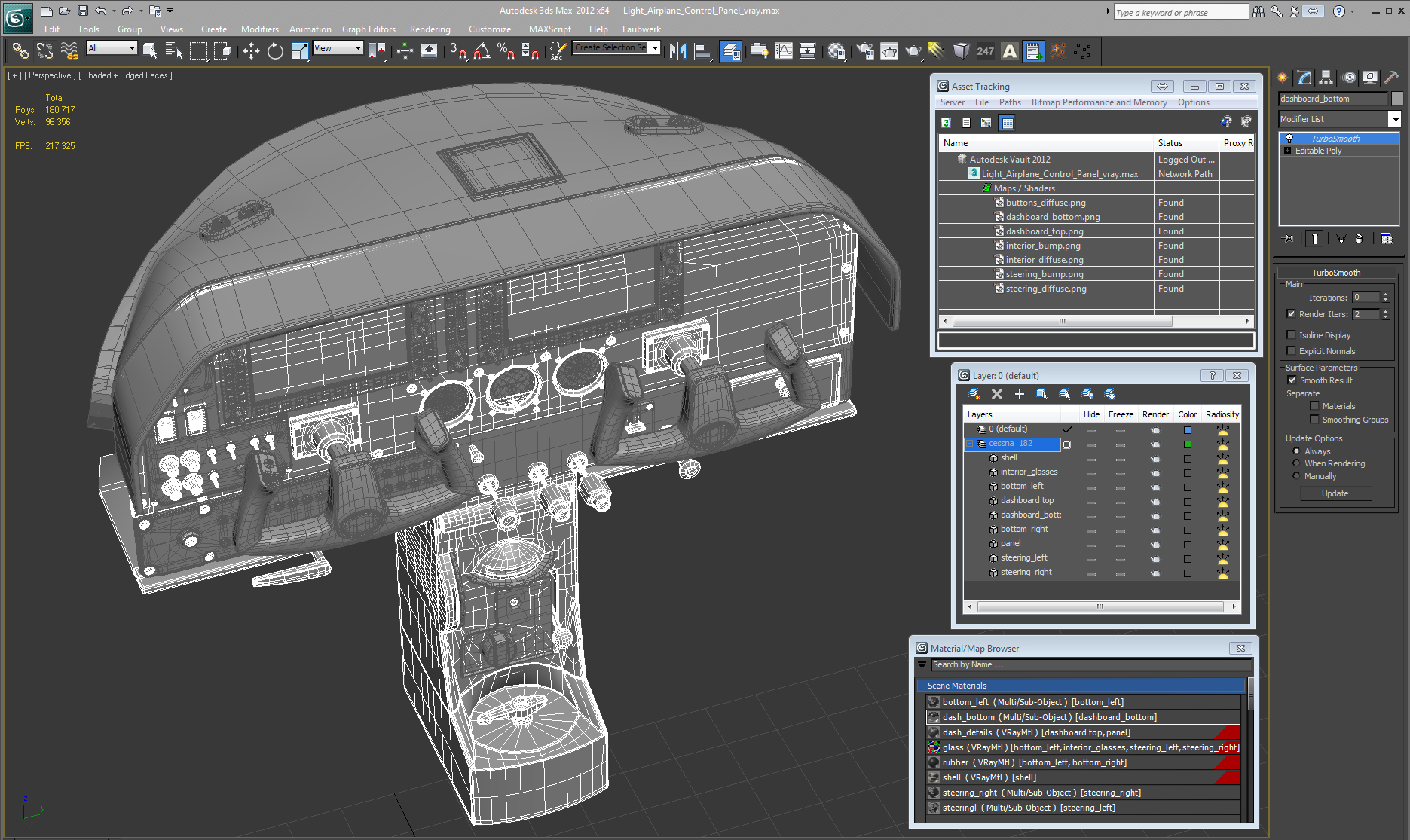Screen dimensions: 1410x840
Task: Click the Bind to Space Warp icon
Action: pyautogui.click(x=69, y=51)
